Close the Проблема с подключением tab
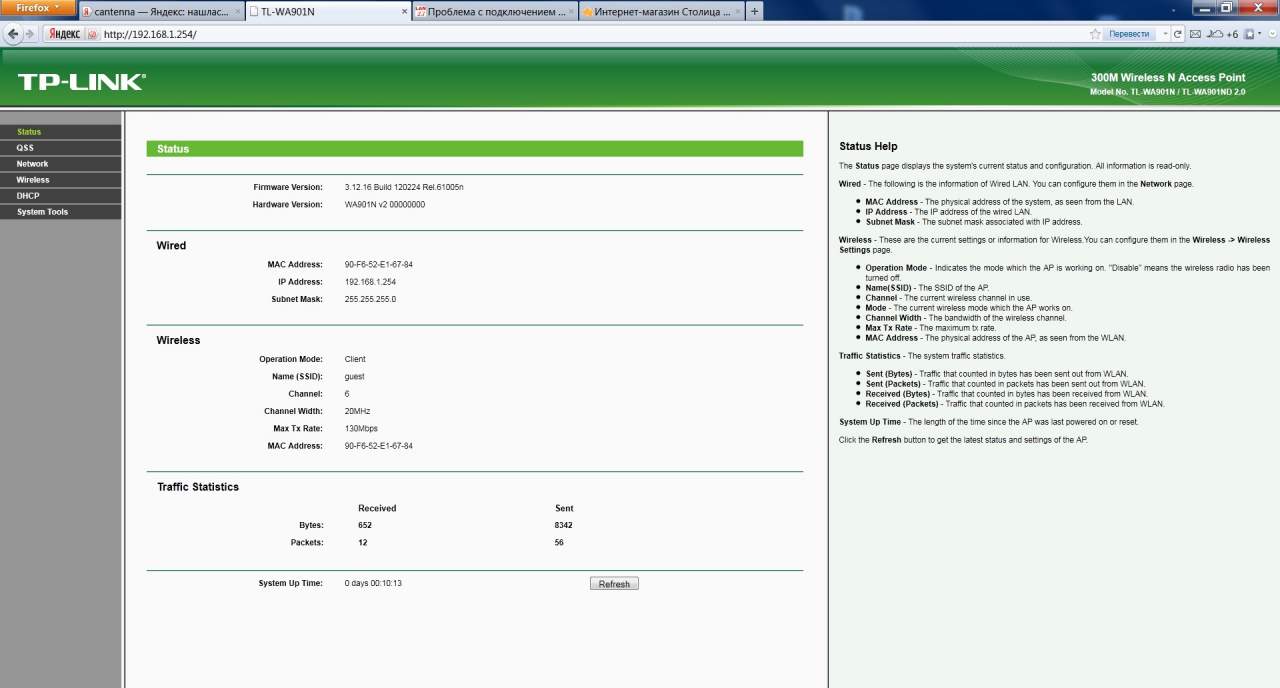1280x688 pixels. (570, 11)
